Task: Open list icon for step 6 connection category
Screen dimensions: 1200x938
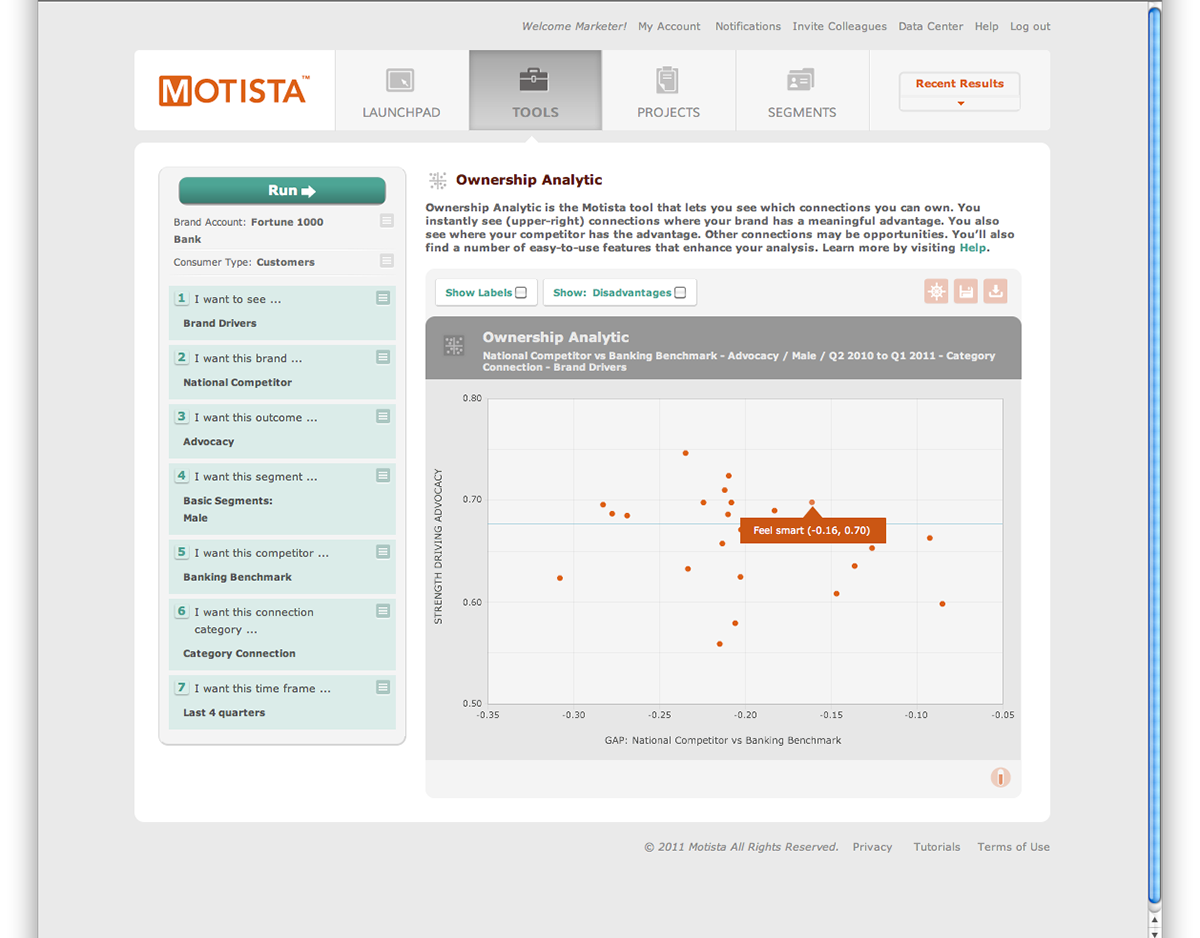Action: coord(383,611)
